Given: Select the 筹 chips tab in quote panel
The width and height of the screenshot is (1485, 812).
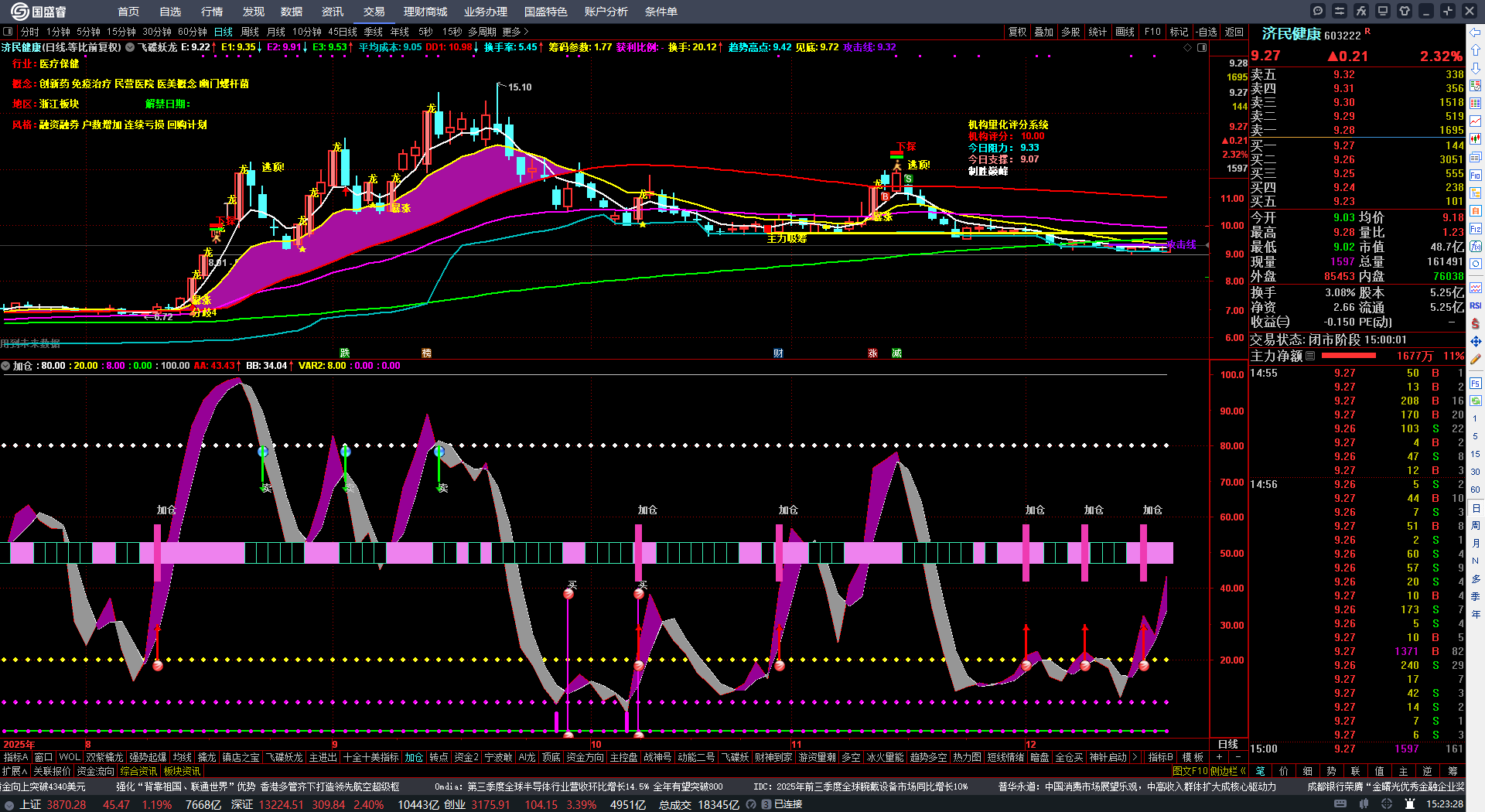Looking at the screenshot, I should click(1453, 770).
